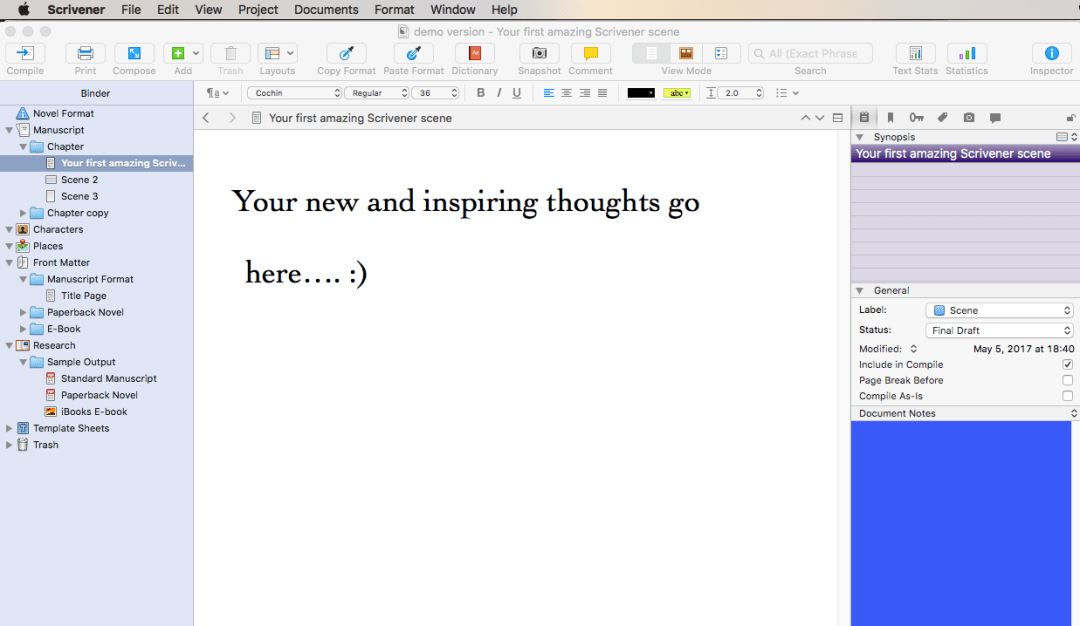The height and width of the screenshot is (626, 1080).
Task: Show Notes pane in Inspector
Action: pyautogui.click(x=864, y=118)
